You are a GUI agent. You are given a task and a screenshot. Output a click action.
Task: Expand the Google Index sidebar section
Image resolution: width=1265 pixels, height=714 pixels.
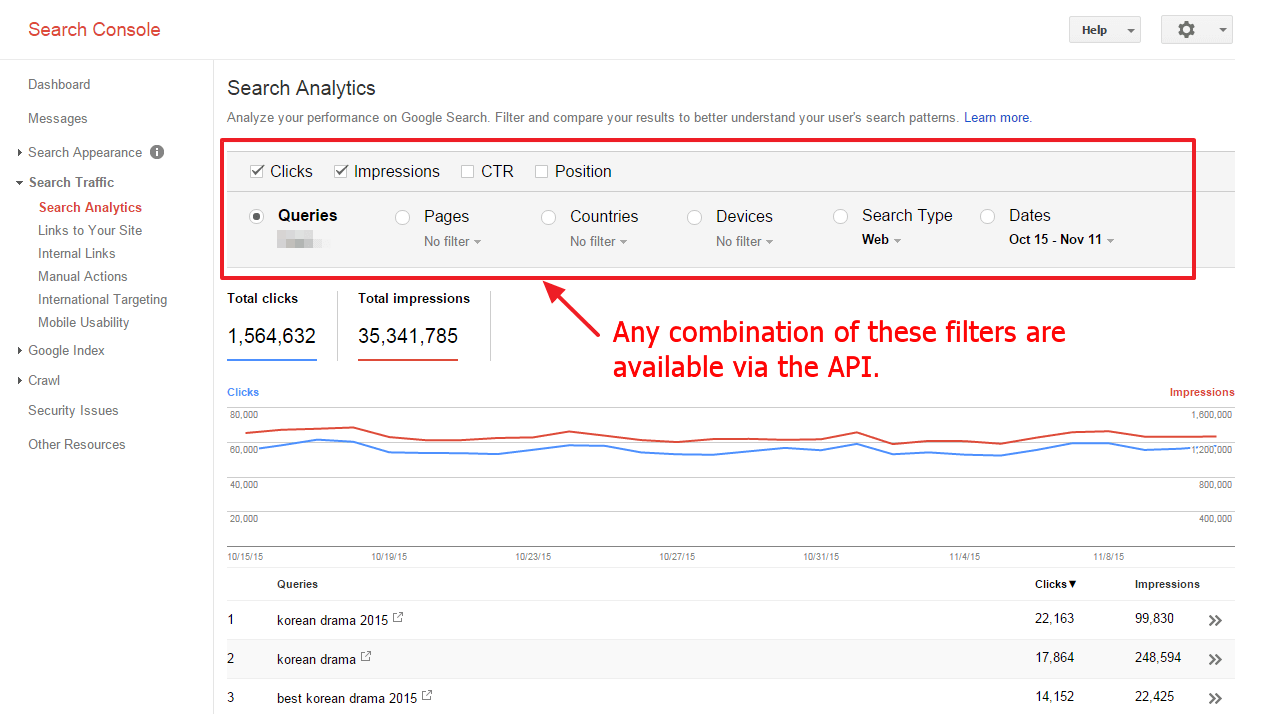(66, 350)
